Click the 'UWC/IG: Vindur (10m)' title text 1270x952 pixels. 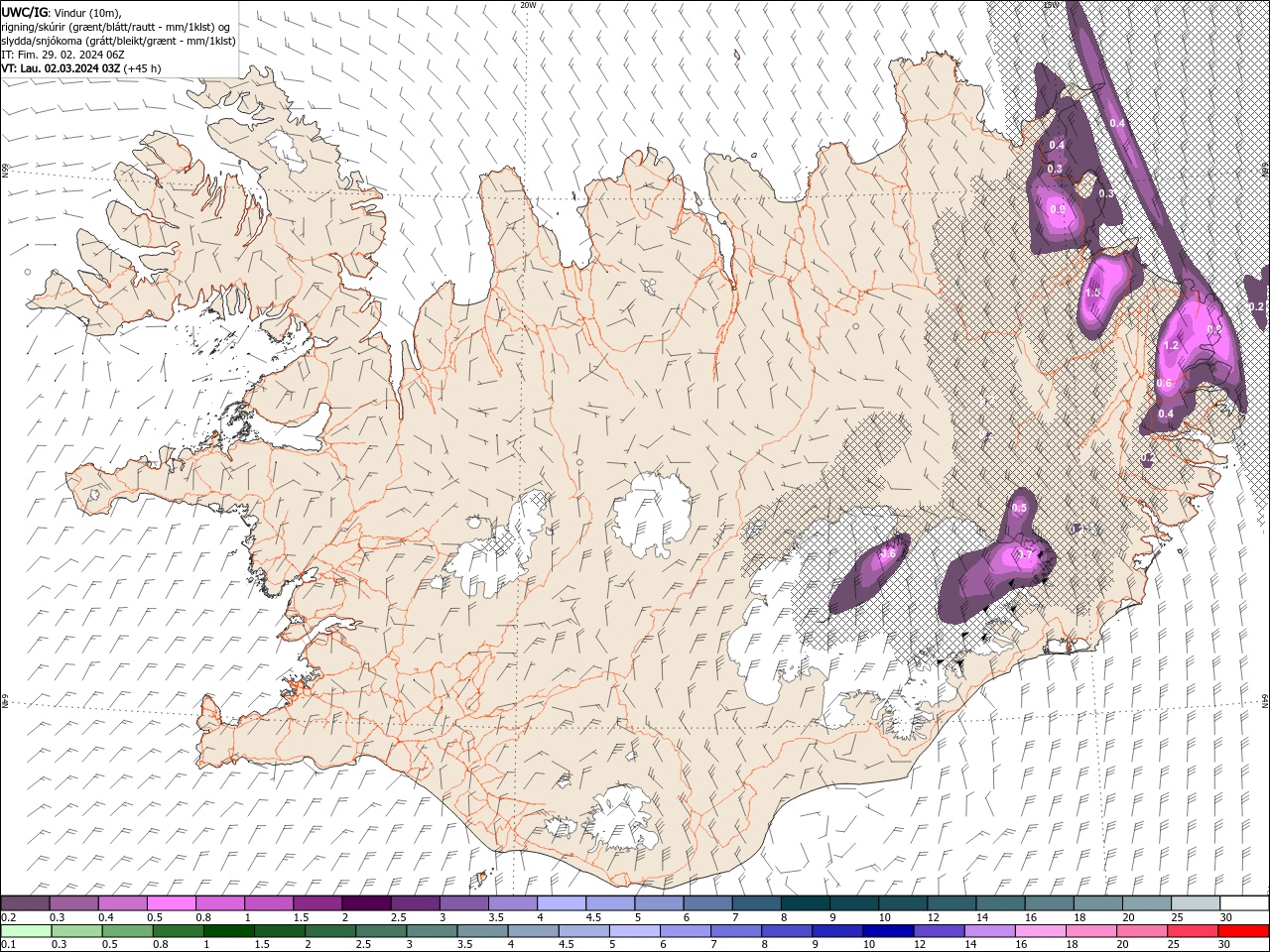pyautogui.click(x=62, y=12)
